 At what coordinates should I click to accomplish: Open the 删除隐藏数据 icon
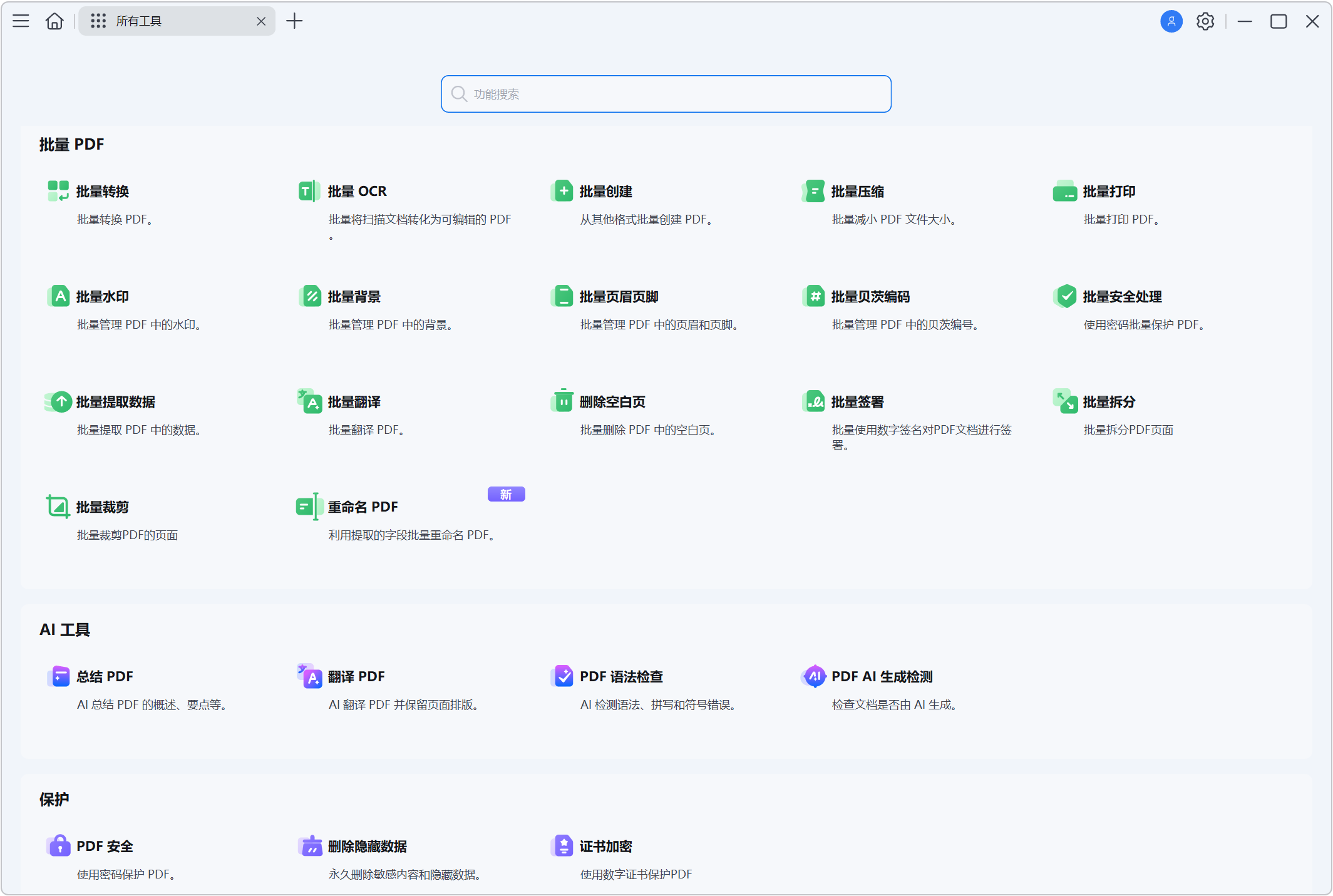(x=310, y=846)
